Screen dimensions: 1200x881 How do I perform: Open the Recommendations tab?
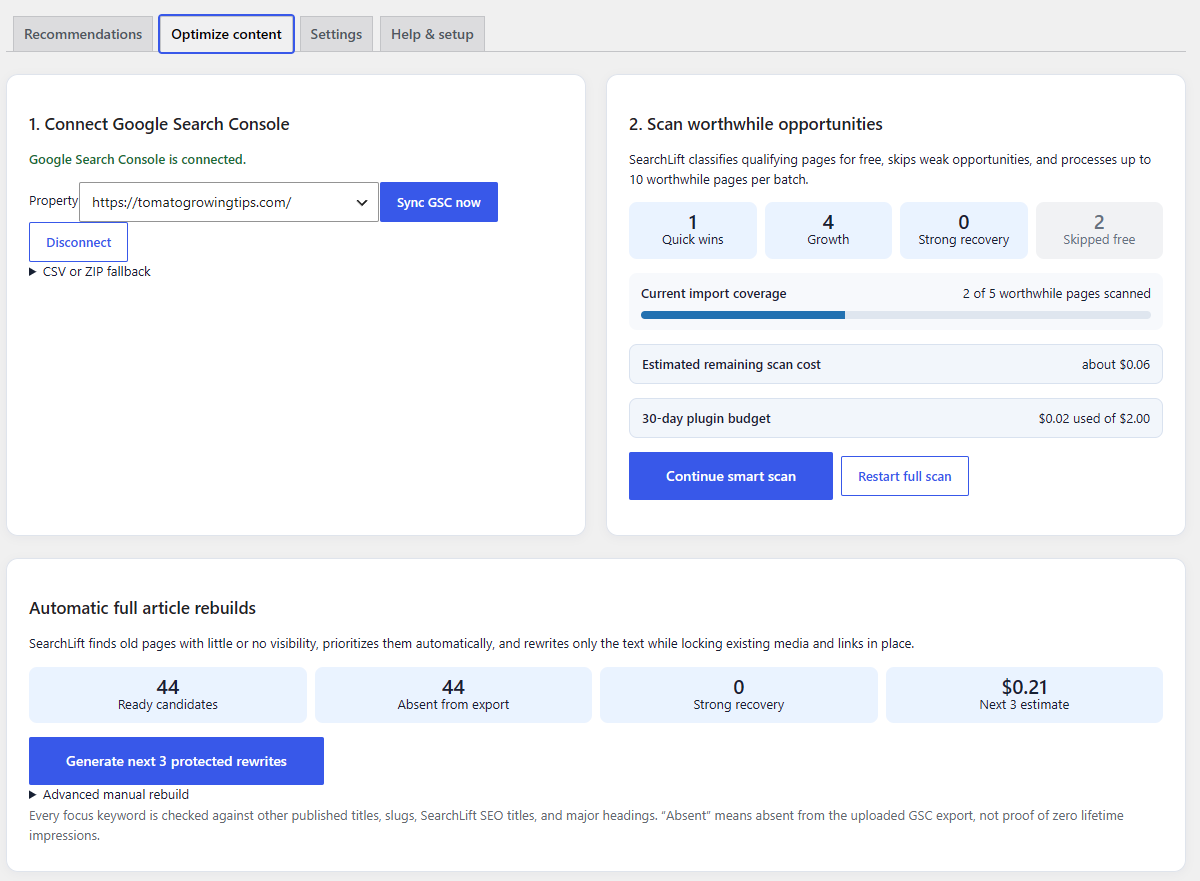click(x=83, y=34)
